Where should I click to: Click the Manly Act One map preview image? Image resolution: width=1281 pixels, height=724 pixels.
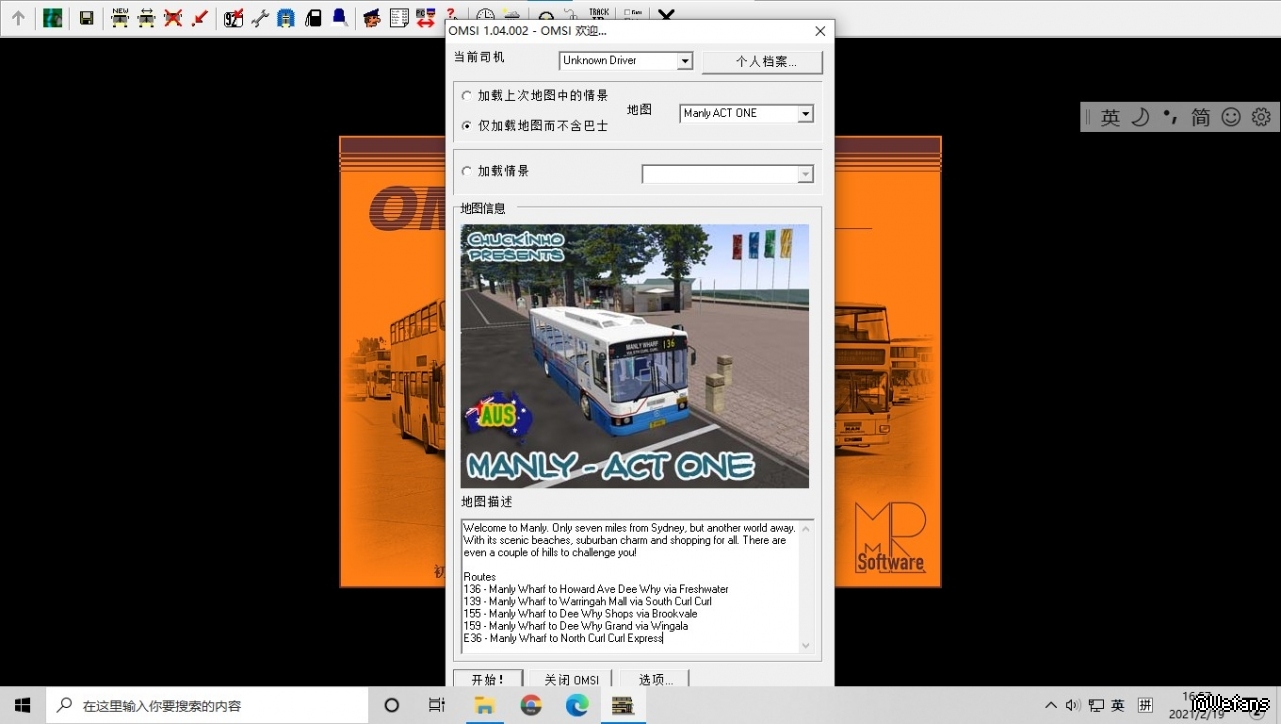[635, 356]
